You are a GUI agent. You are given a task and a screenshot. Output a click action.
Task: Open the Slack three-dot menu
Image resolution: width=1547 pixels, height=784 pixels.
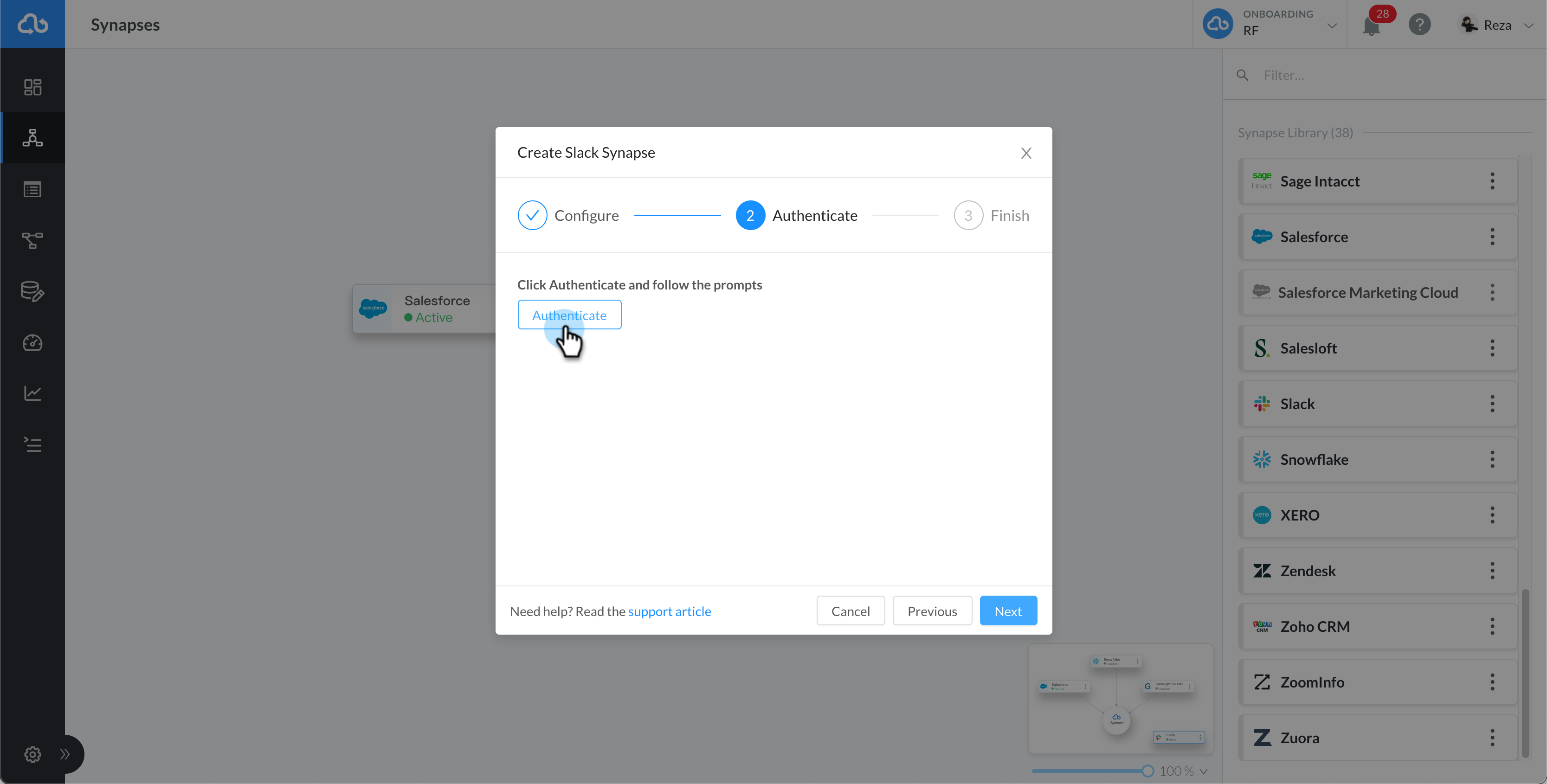(1492, 404)
